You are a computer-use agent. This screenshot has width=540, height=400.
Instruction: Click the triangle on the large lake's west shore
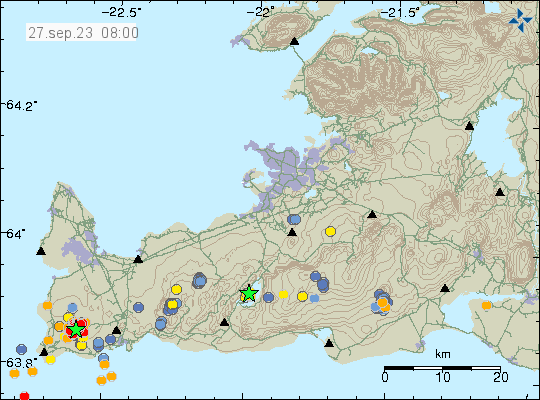469,126
